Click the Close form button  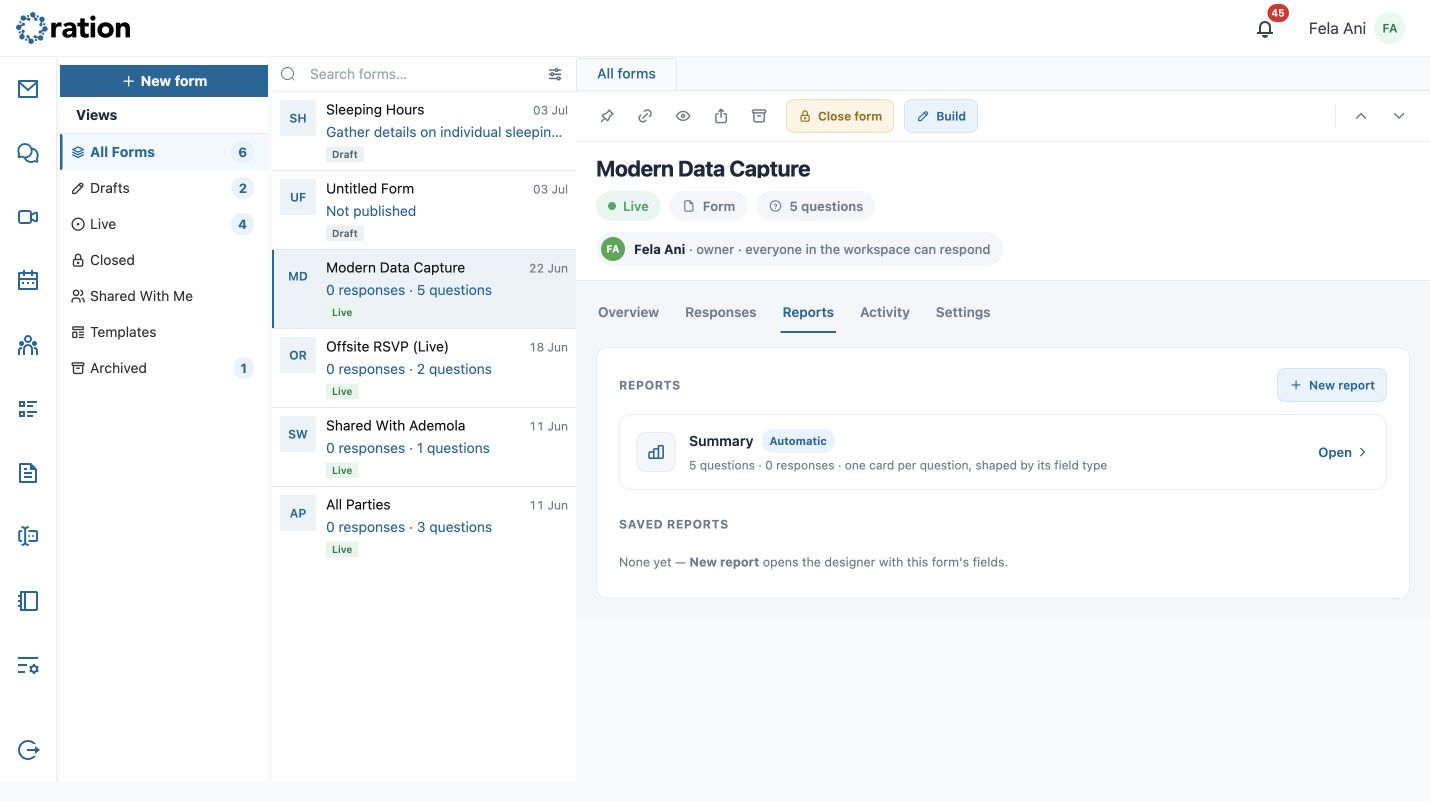pos(840,116)
